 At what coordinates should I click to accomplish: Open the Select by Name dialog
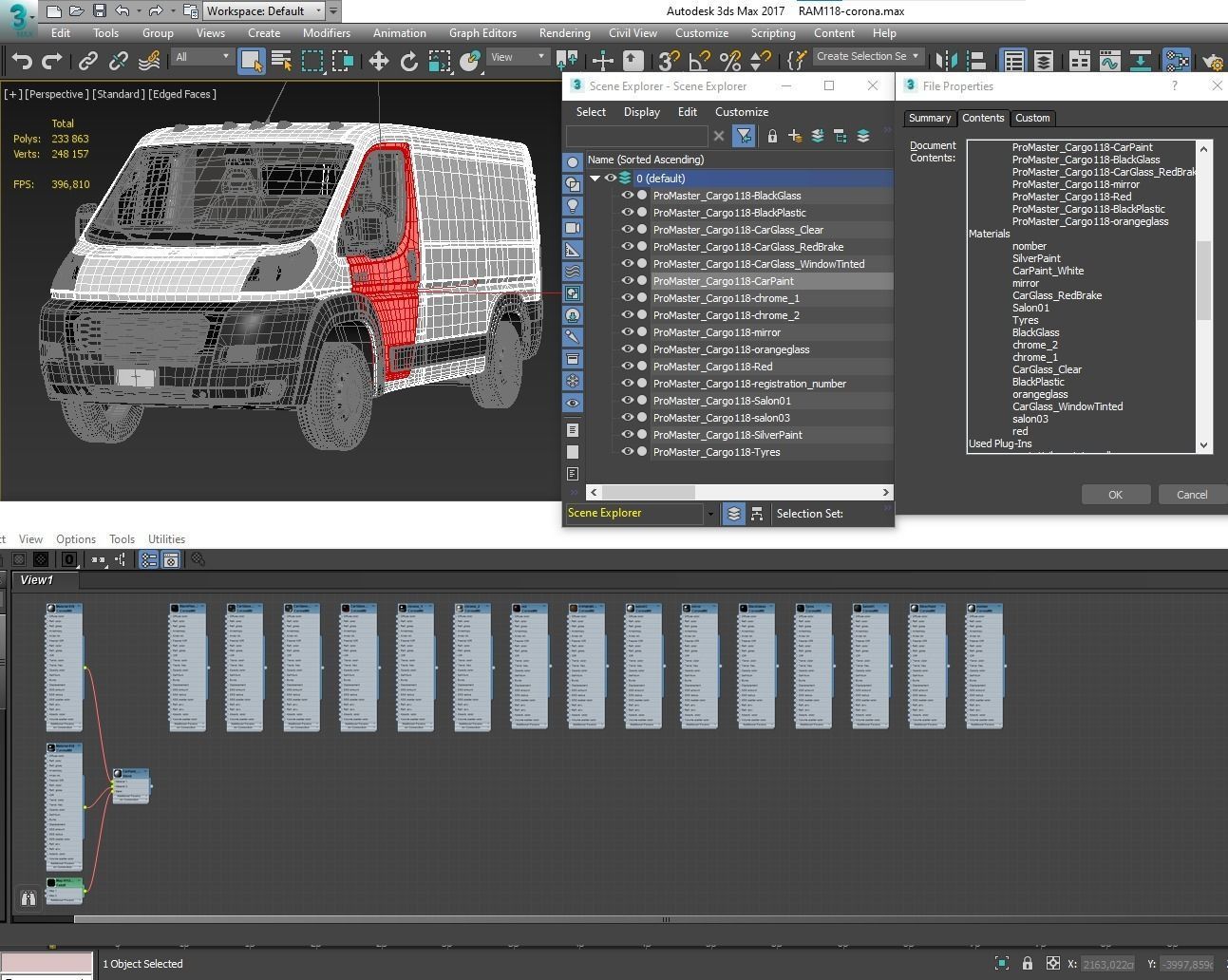tap(281, 61)
